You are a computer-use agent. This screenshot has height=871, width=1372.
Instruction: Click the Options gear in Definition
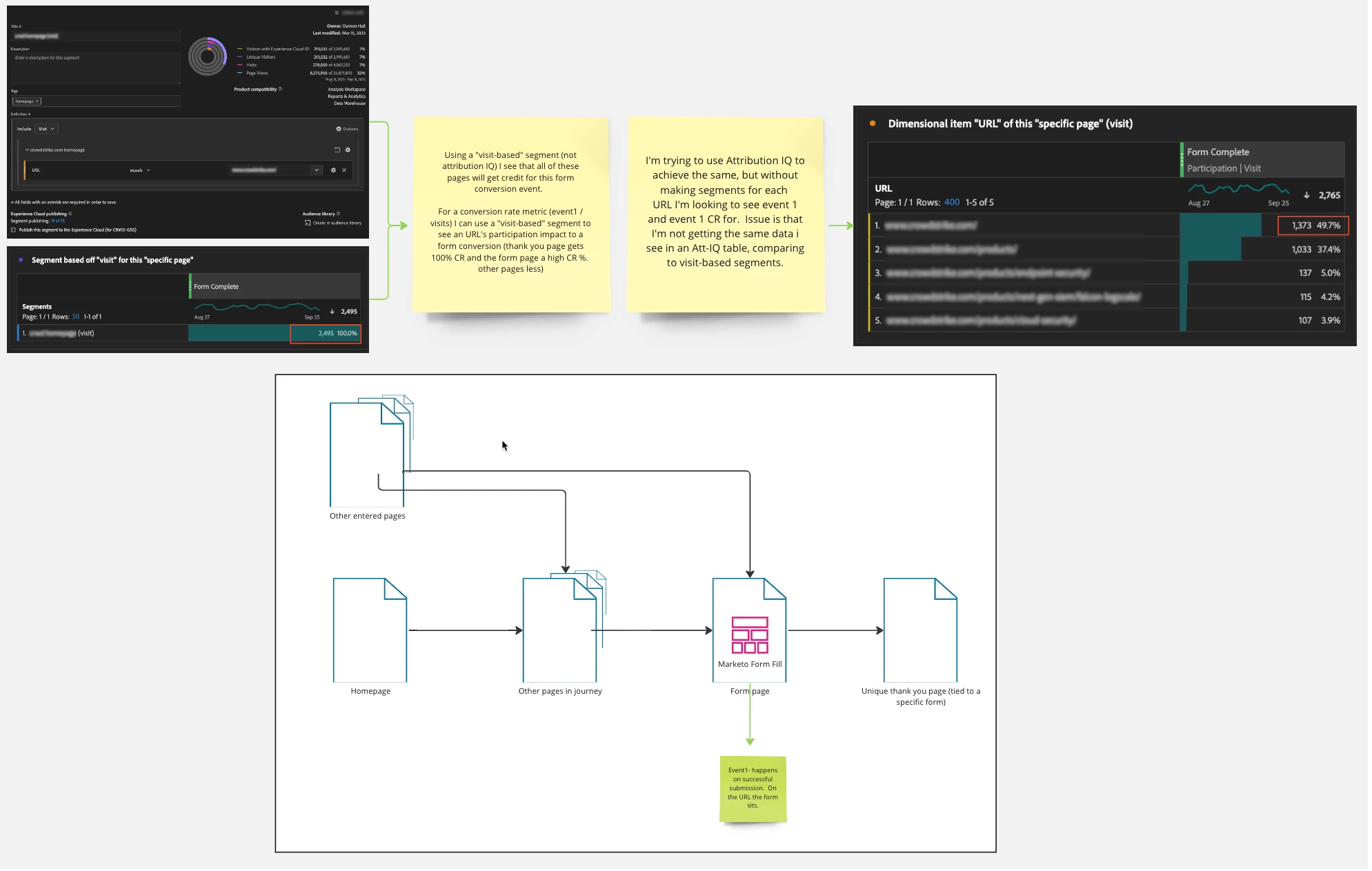[339, 129]
